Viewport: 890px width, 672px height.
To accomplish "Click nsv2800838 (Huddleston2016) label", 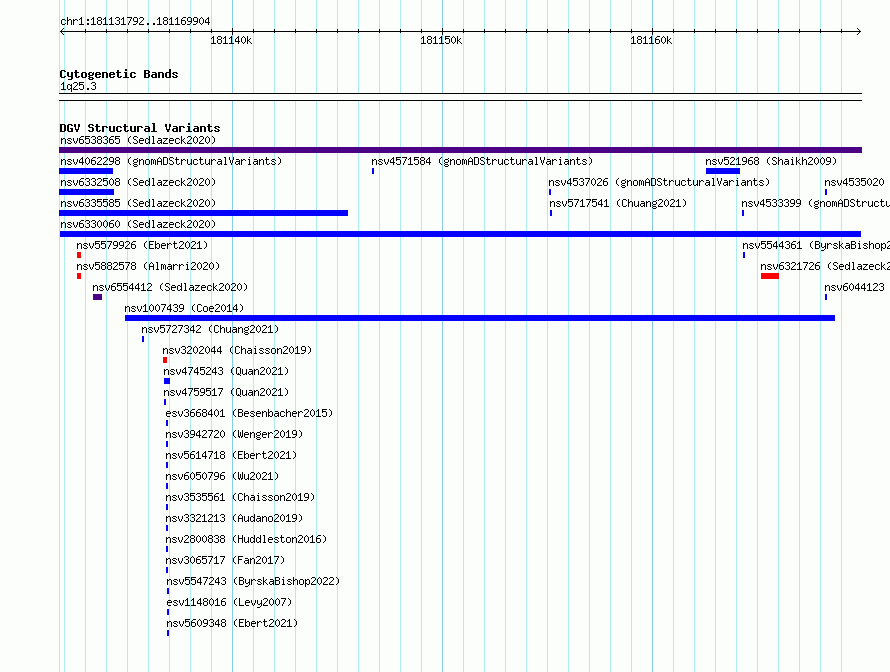I will pyautogui.click(x=246, y=539).
